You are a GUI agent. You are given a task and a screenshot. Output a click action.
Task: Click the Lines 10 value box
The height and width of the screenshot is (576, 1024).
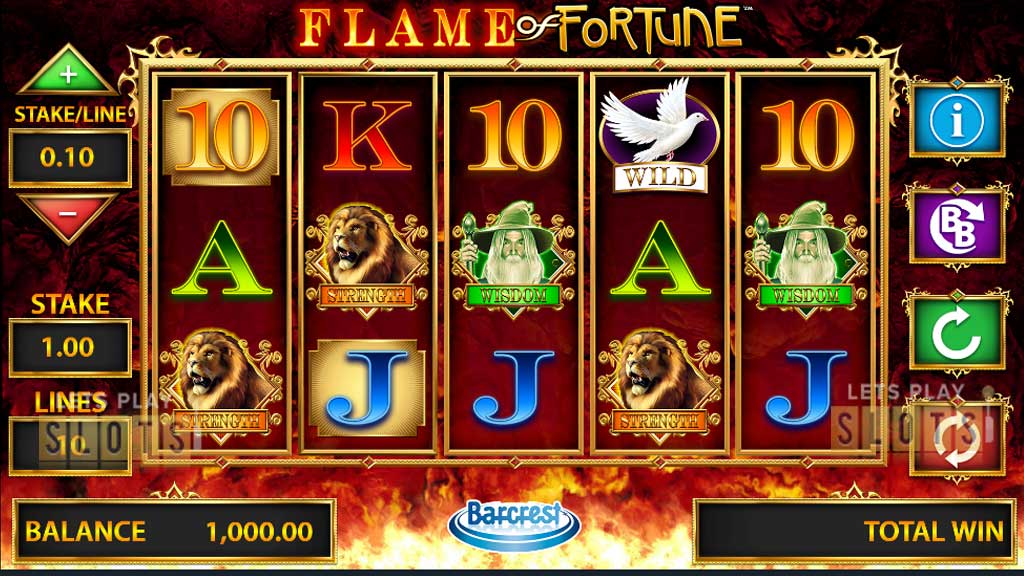[70, 445]
